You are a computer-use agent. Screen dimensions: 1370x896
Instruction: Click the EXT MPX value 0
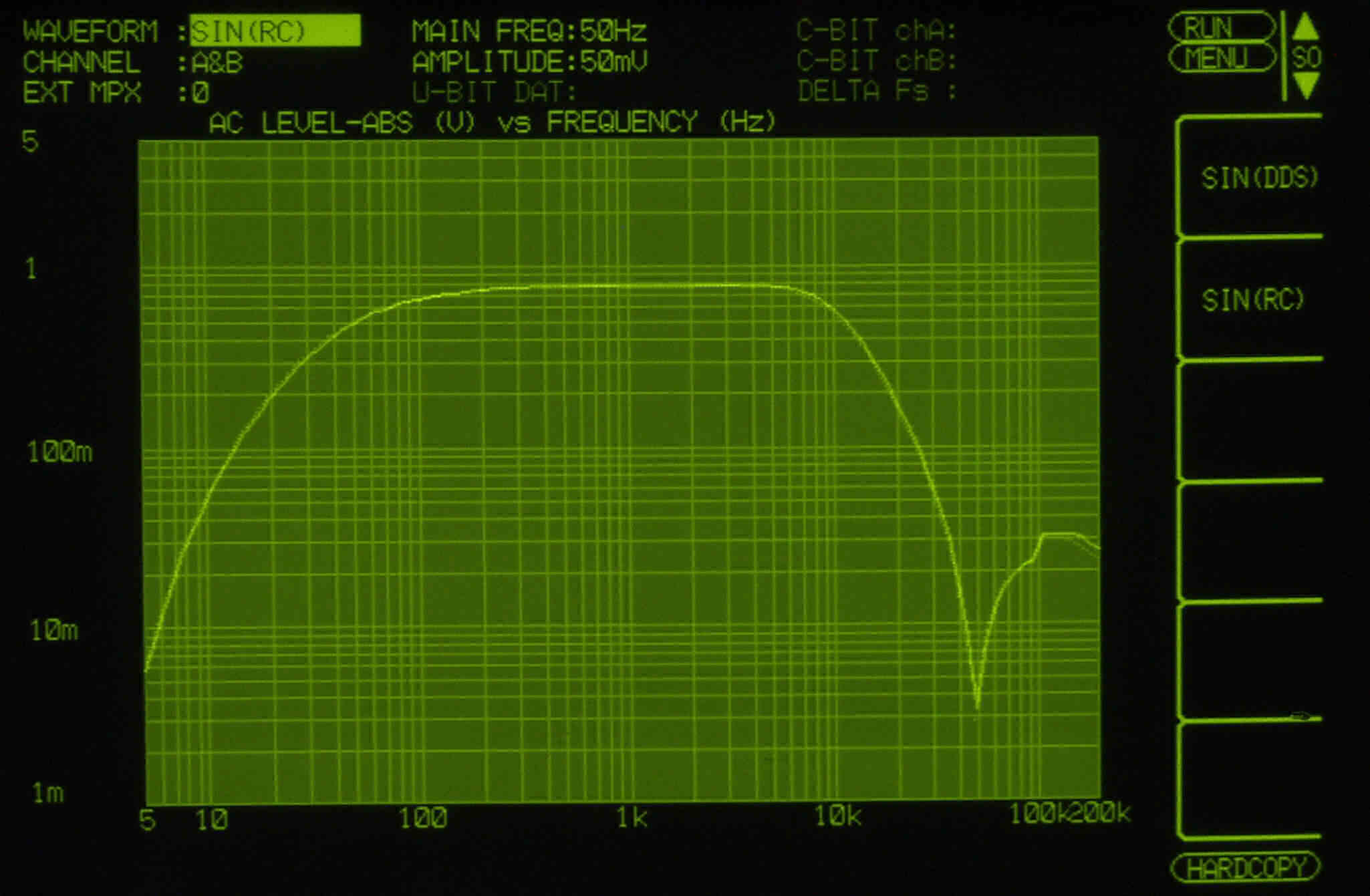click(x=200, y=93)
